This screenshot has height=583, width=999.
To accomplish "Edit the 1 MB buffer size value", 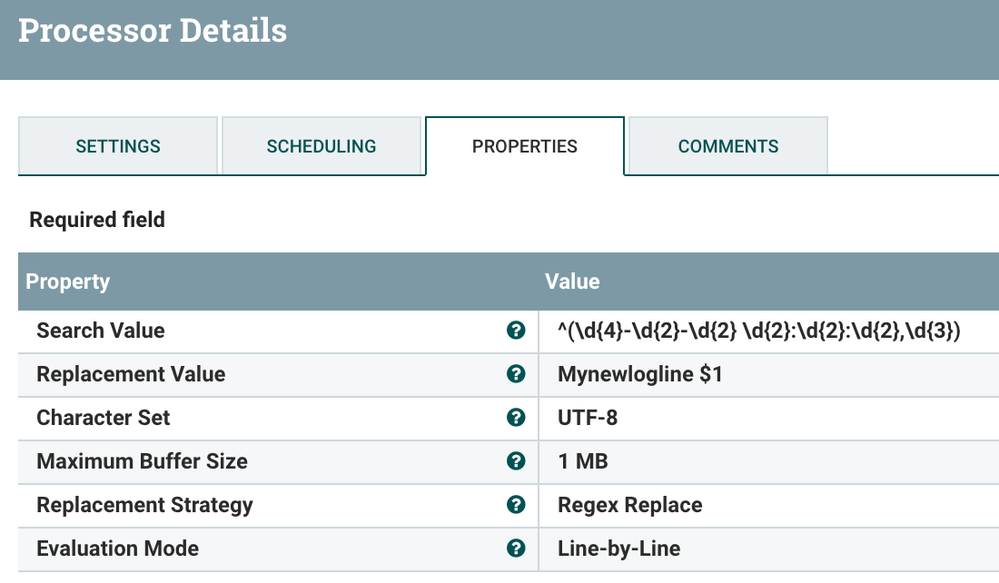I will point(583,461).
